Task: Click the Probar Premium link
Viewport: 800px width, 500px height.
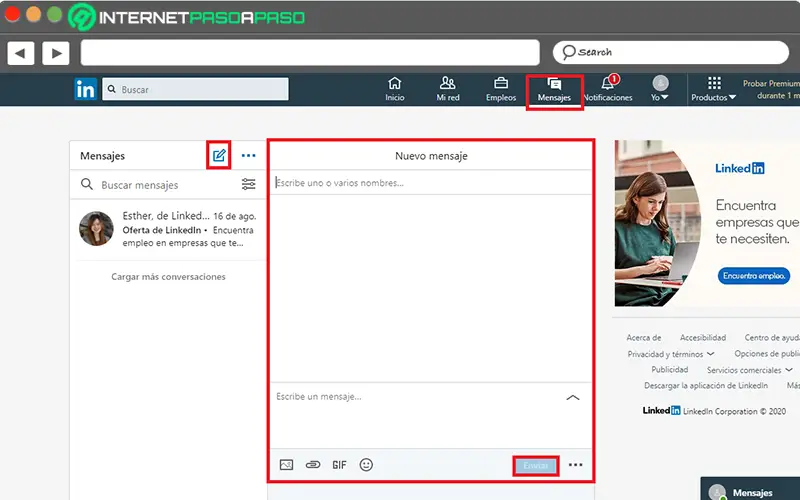Action: coord(771,89)
